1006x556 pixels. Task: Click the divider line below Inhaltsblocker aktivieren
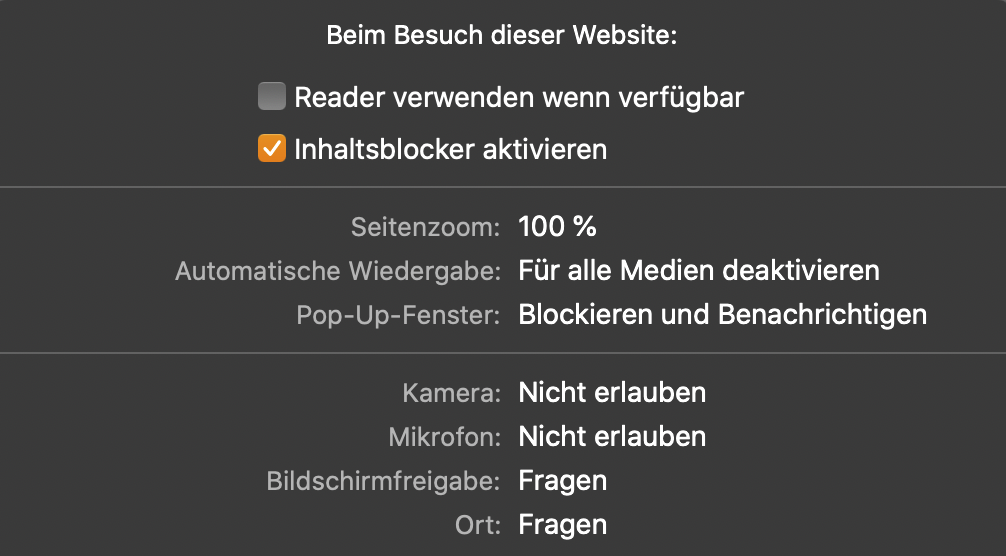point(502,186)
